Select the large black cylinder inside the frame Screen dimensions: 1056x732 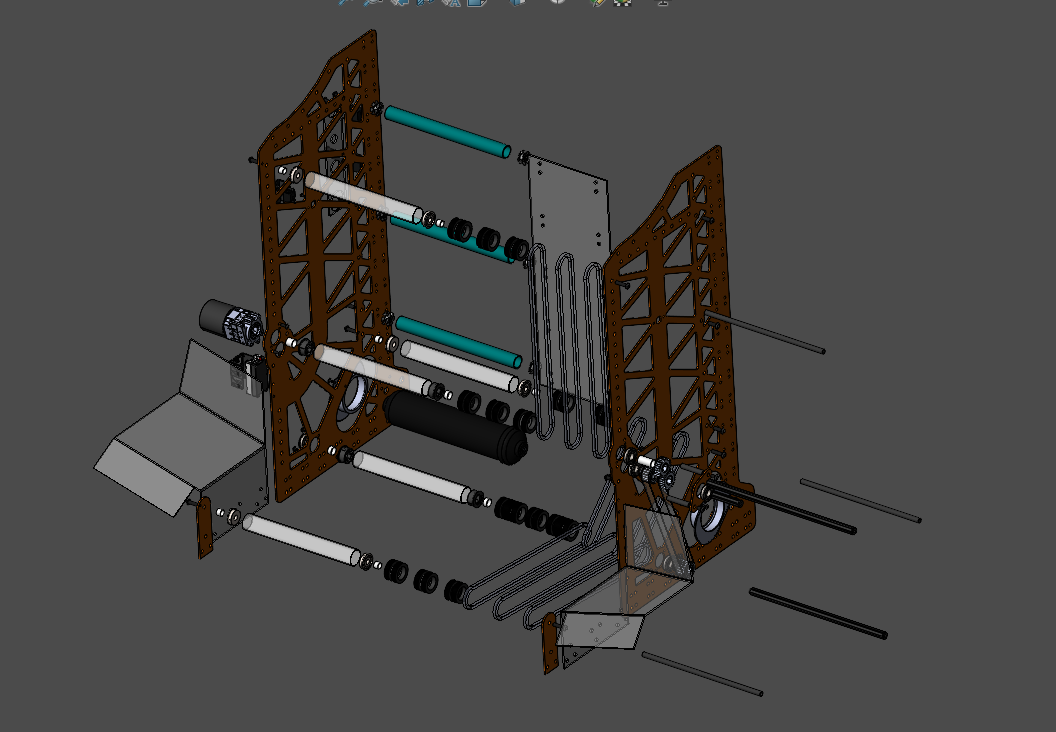click(x=455, y=426)
